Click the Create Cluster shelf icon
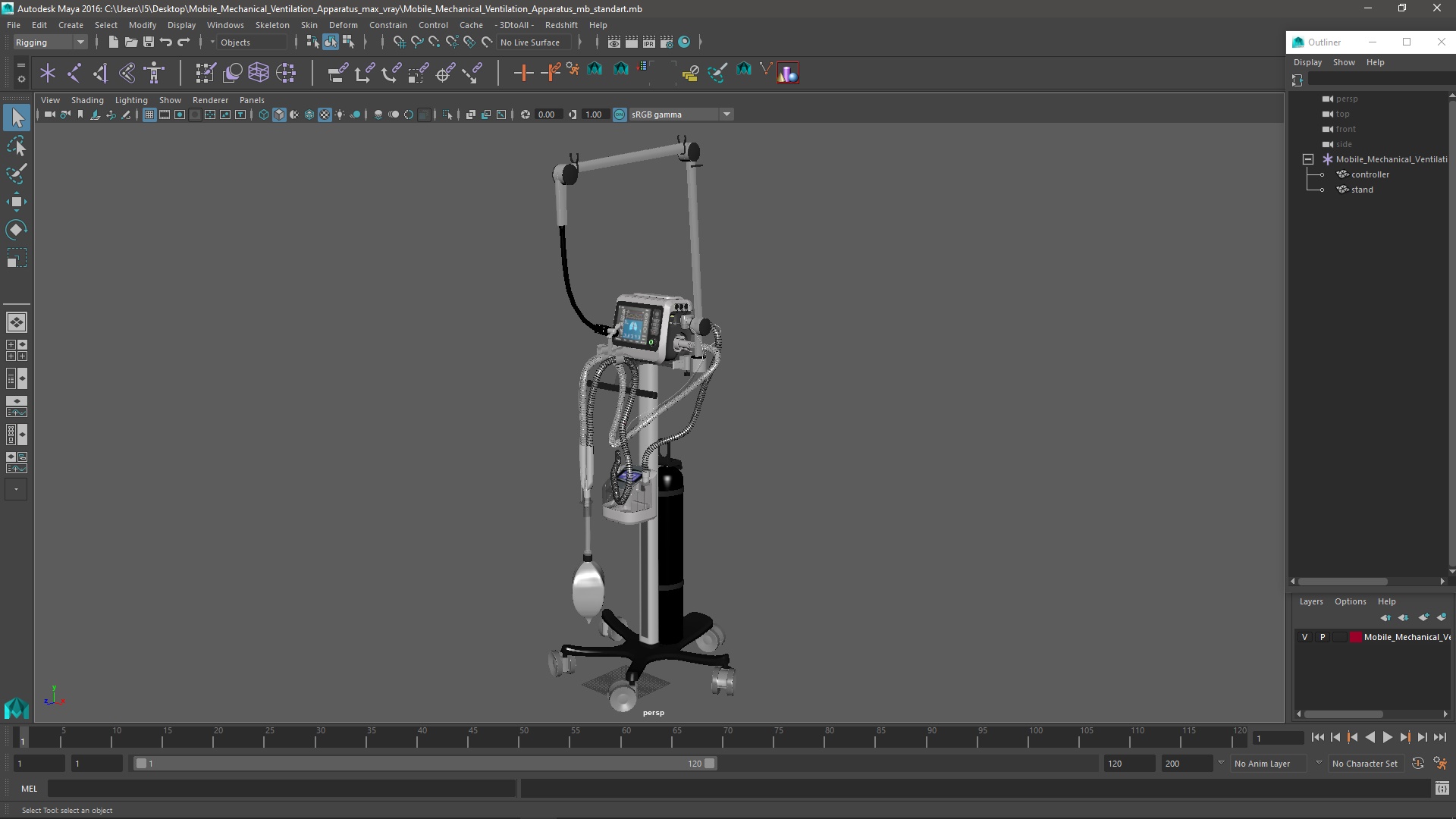Screen dimensions: 1456x819 (286, 73)
